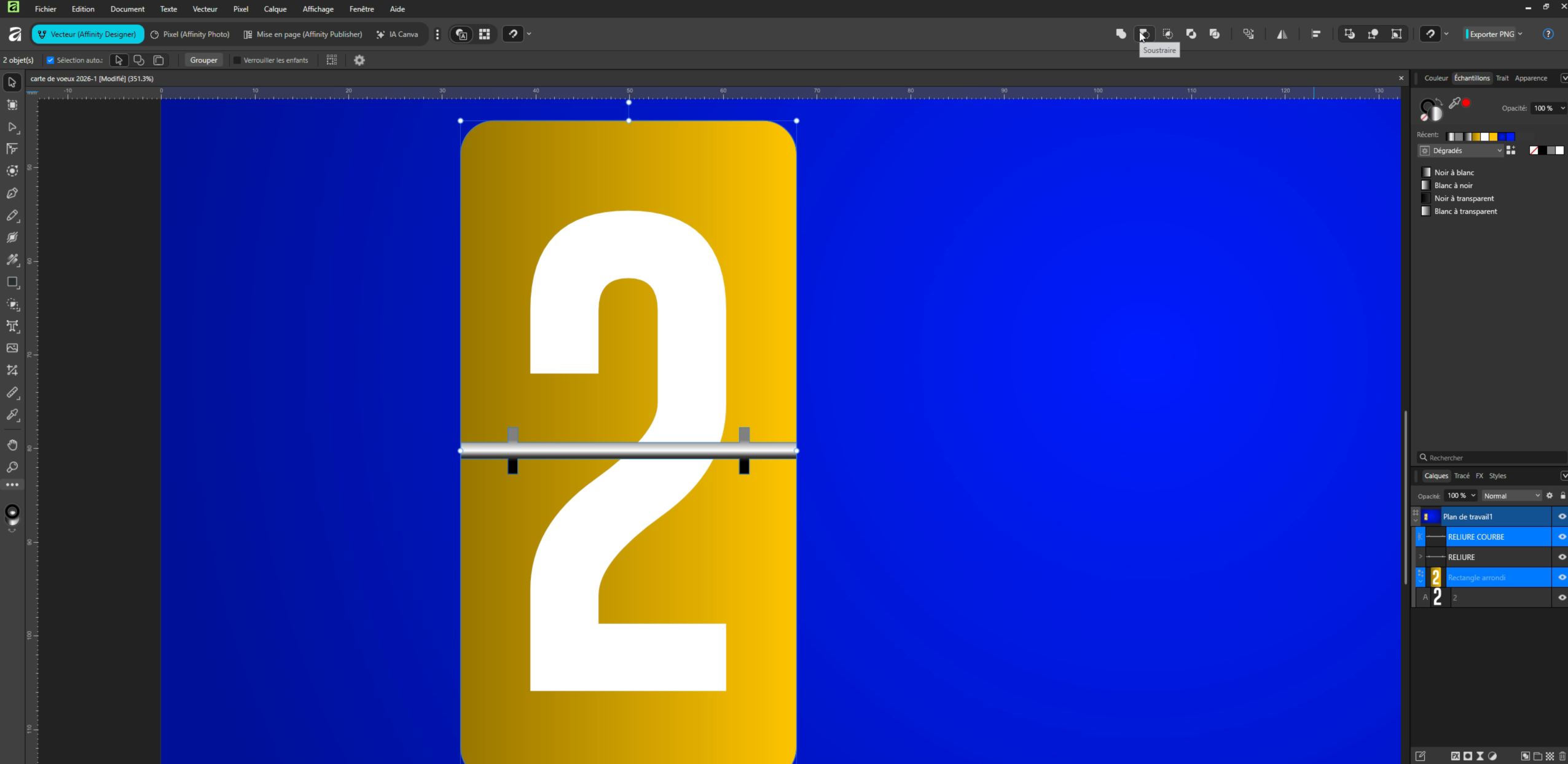Uncheck the Sélection auto checkbox
This screenshot has width=1568, height=764.
point(50,60)
